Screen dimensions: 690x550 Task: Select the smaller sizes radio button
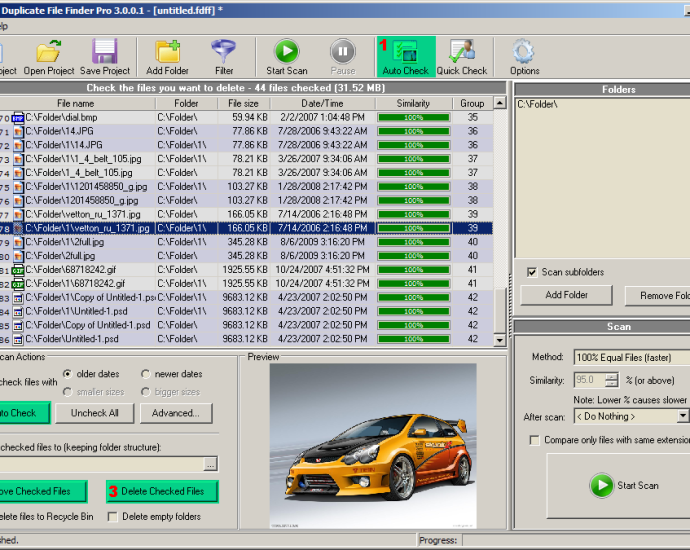pyautogui.click(x=67, y=392)
